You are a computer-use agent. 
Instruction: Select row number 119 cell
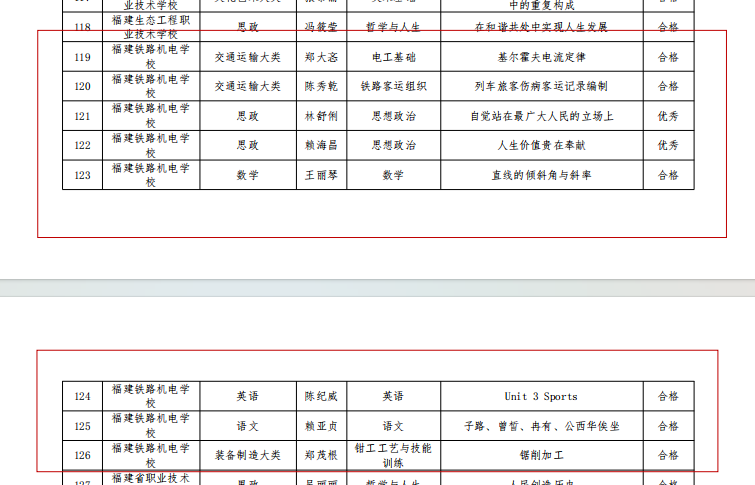(x=82, y=57)
